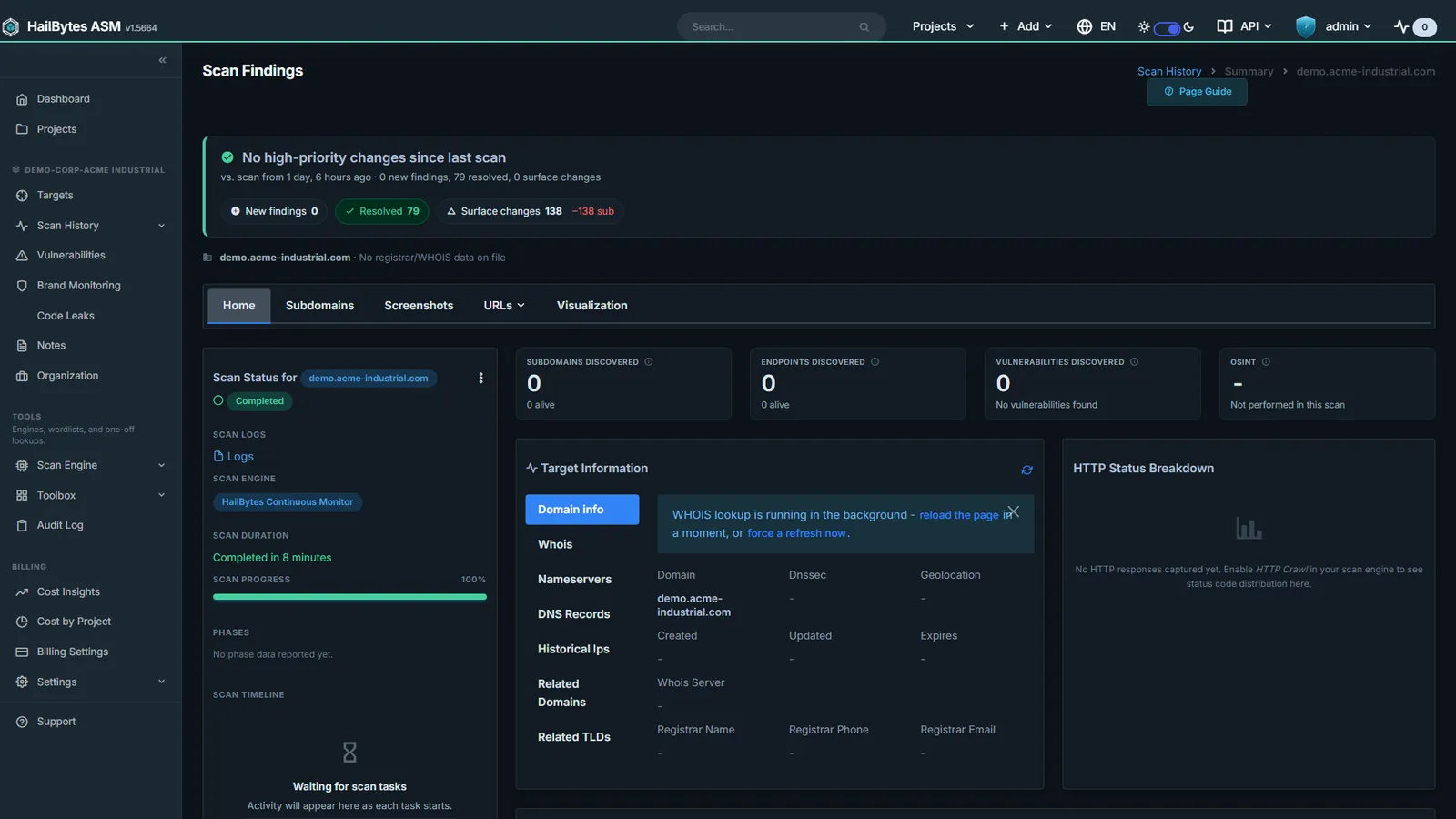Click the Subdomains Discovered info icon
Screen dimensions: 1456x819
649,362
